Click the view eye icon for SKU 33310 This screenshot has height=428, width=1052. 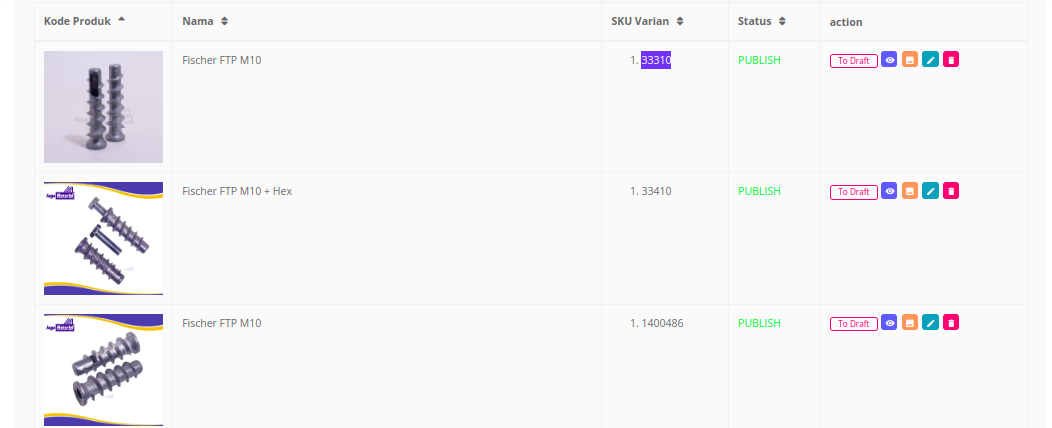[889, 60]
